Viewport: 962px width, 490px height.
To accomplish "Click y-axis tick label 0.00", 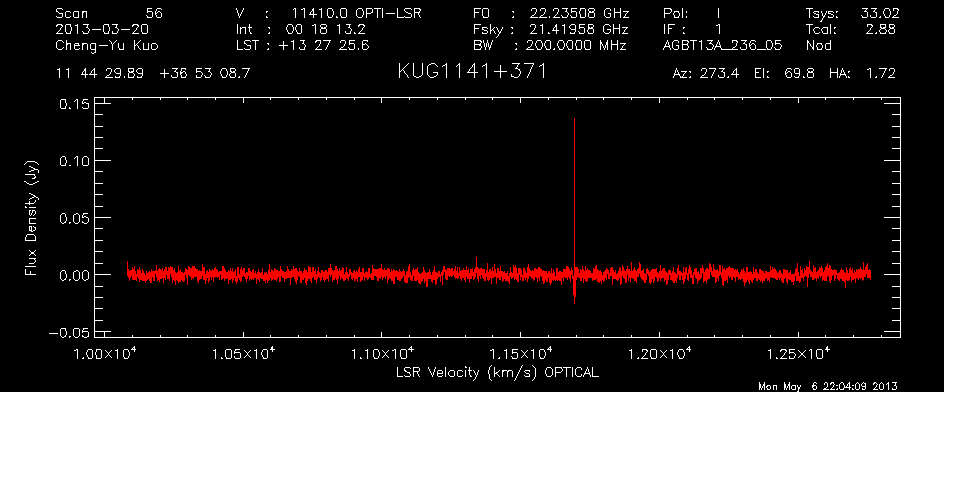I will point(74,275).
